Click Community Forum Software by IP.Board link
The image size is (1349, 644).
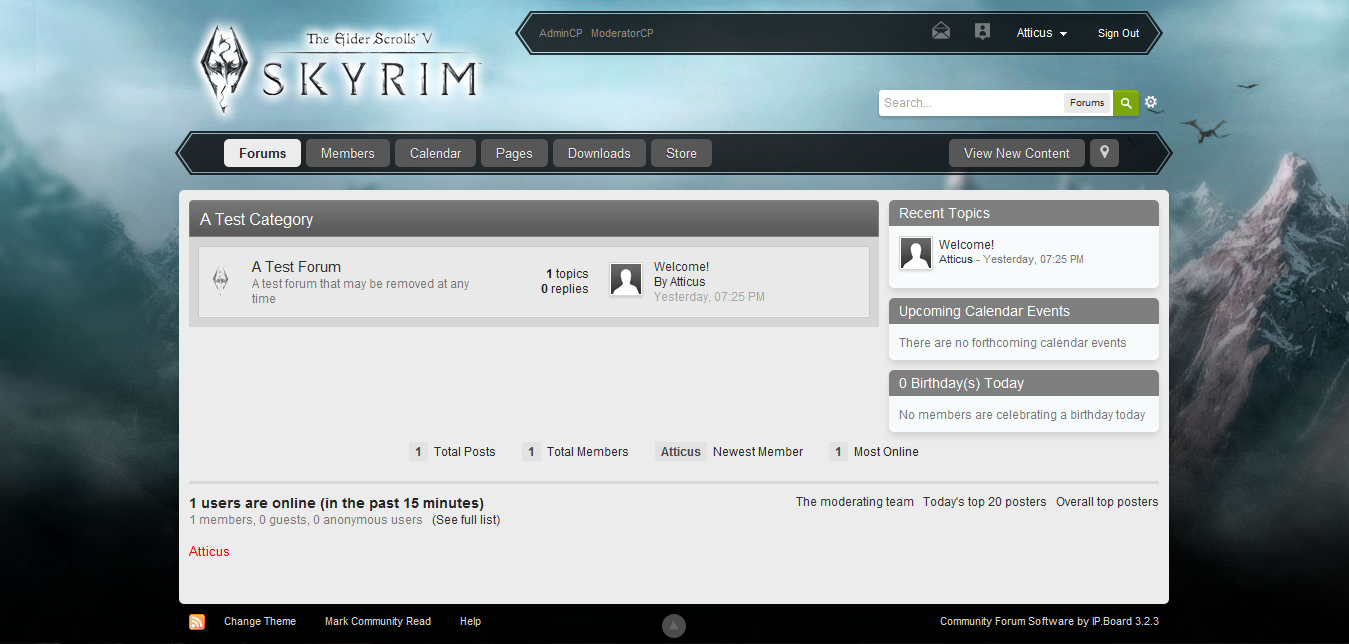pyautogui.click(x=1049, y=621)
